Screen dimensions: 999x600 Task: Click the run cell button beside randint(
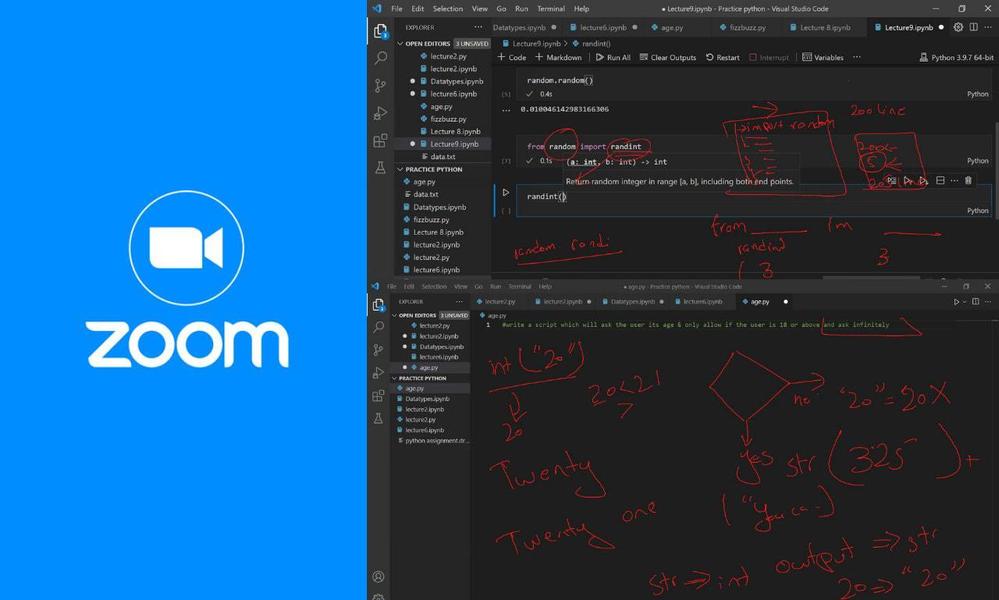point(506,192)
